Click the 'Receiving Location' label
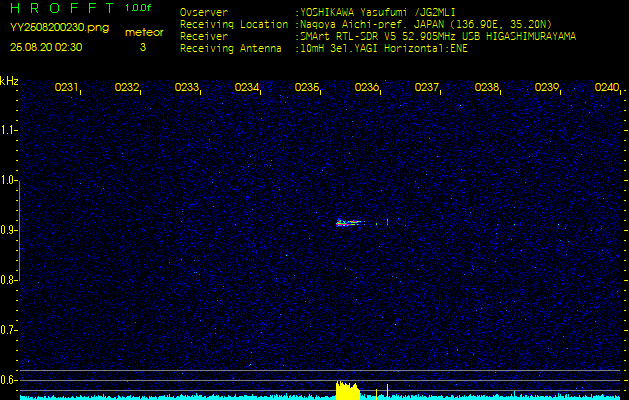This screenshot has height=400, width=629. click(234, 24)
